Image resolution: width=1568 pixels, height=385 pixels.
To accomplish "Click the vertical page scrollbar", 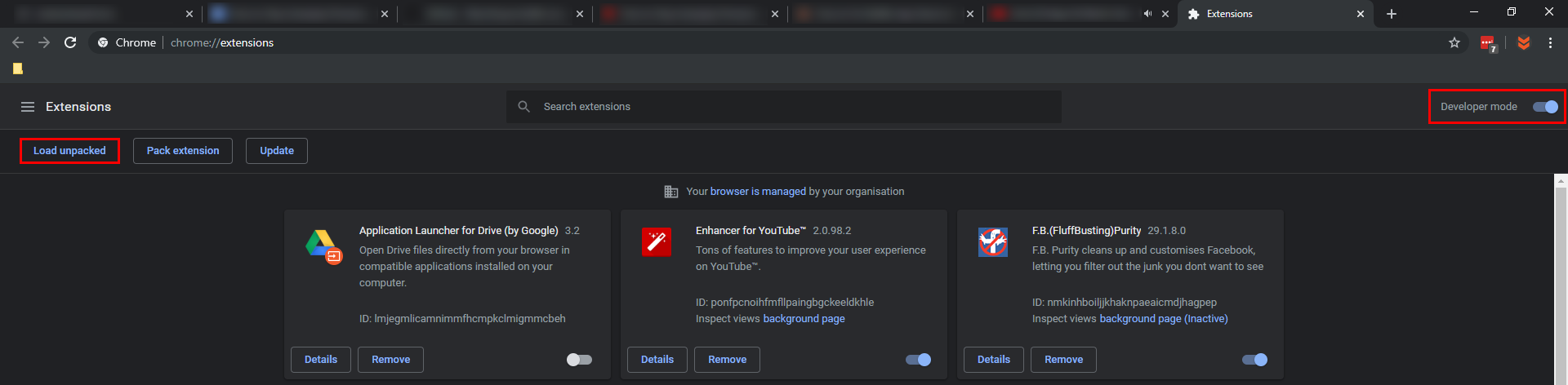I will [x=1561, y=285].
